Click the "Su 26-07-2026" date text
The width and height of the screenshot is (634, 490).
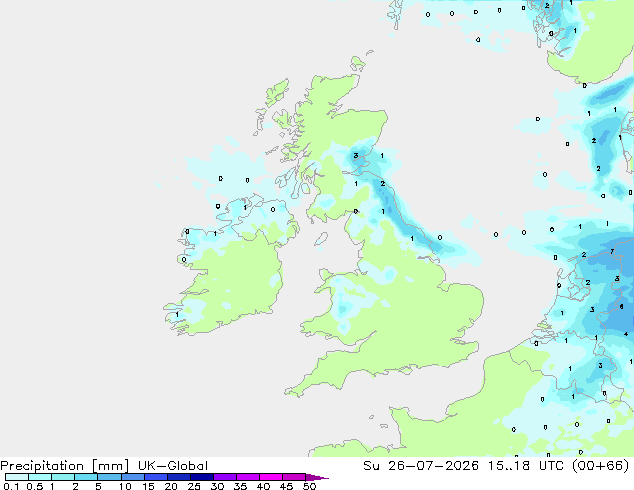[421, 466]
